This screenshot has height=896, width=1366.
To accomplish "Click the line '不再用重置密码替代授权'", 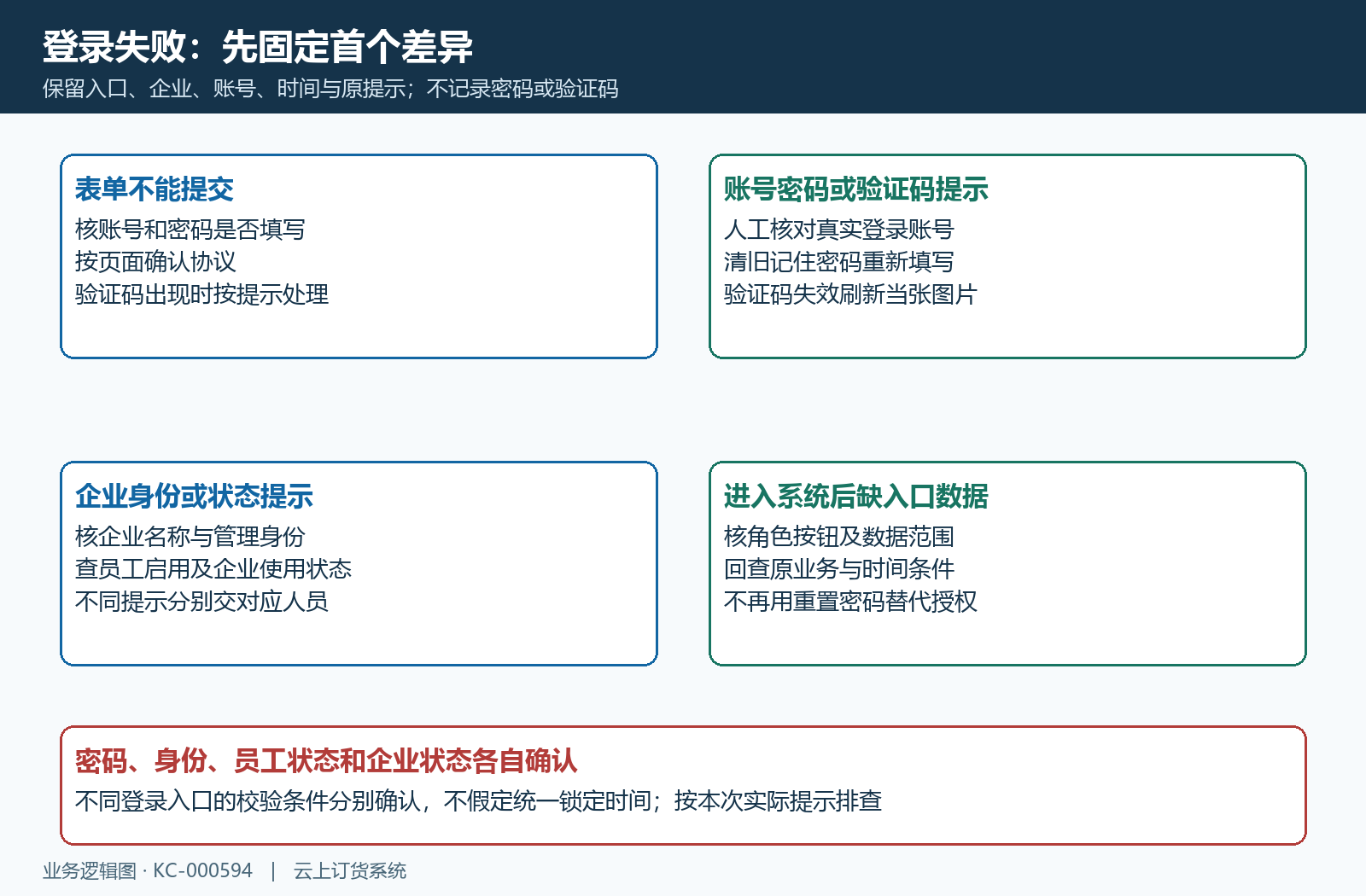I will tap(850, 602).
